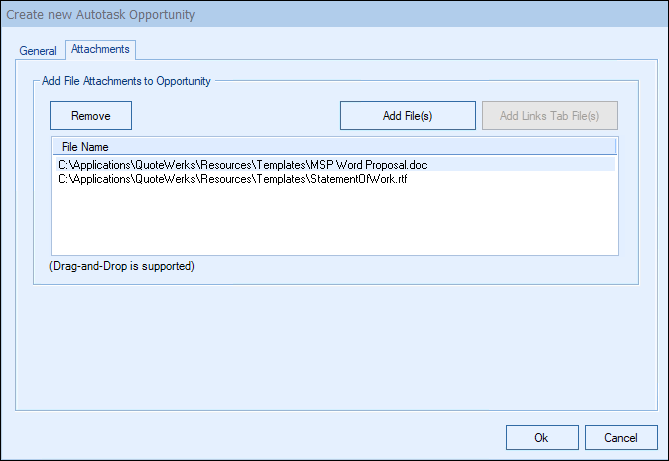This screenshot has height=461, width=669.
Task: Select the Attachments tab
Action: [x=99, y=49]
